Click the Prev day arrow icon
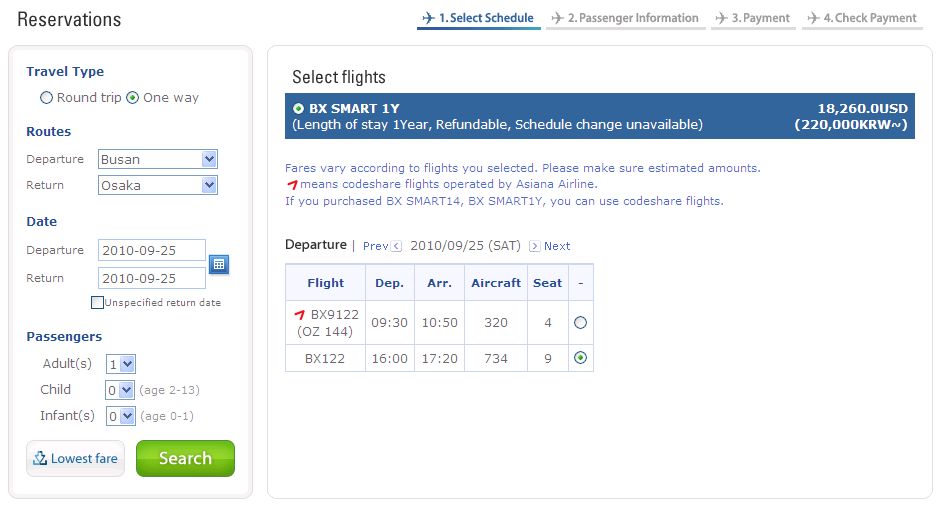Image resolution: width=947 pixels, height=507 pixels. point(397,246)
